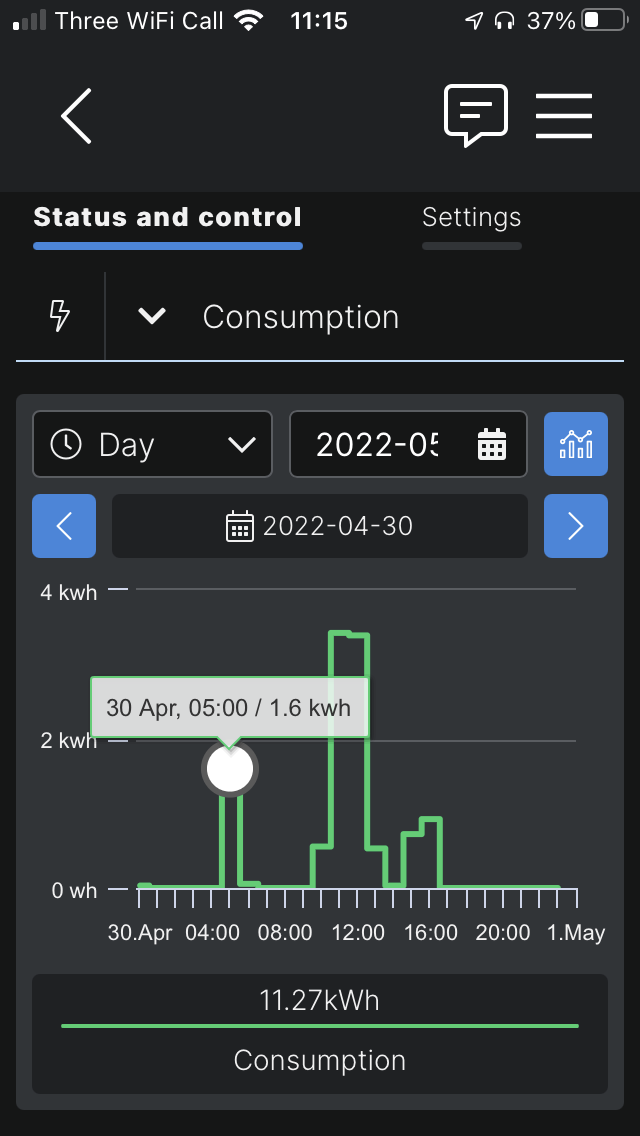Viewport: 640px width, 1136px height.
Task: Click the 2022-05 date input field
Action: tap(408, 444)
